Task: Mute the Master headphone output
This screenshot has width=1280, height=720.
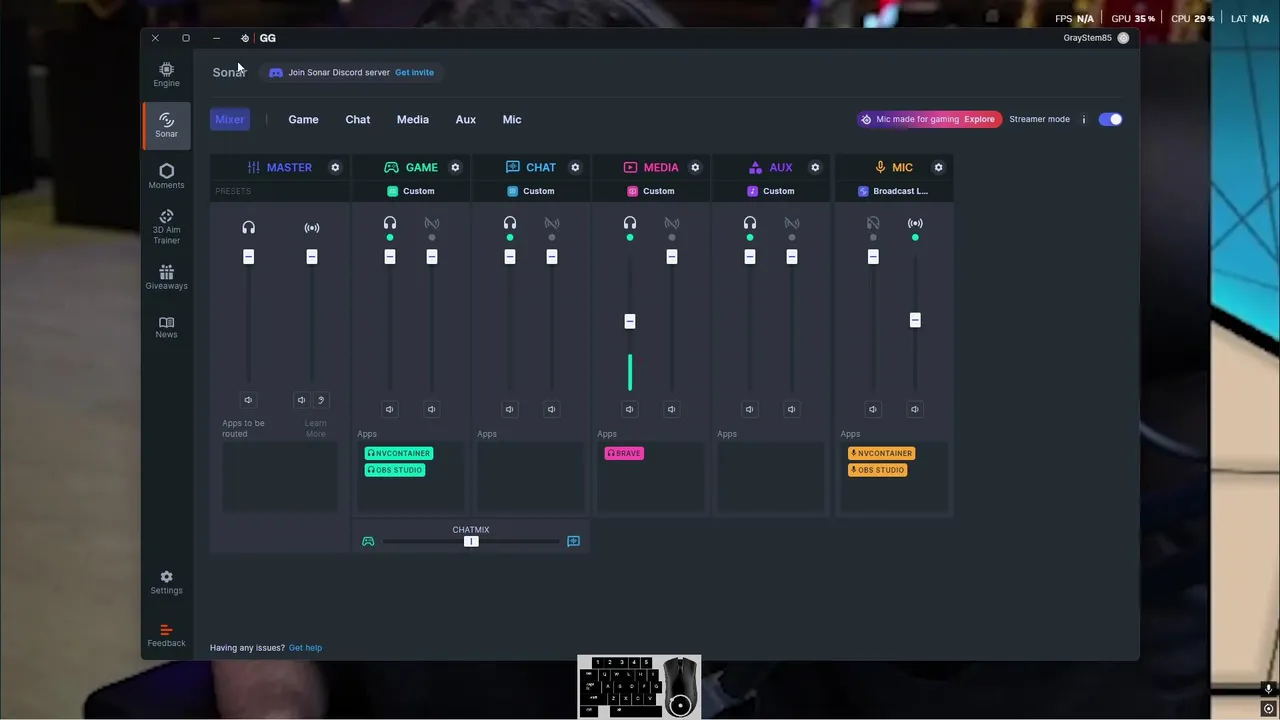Action: (x=248, y=400)
